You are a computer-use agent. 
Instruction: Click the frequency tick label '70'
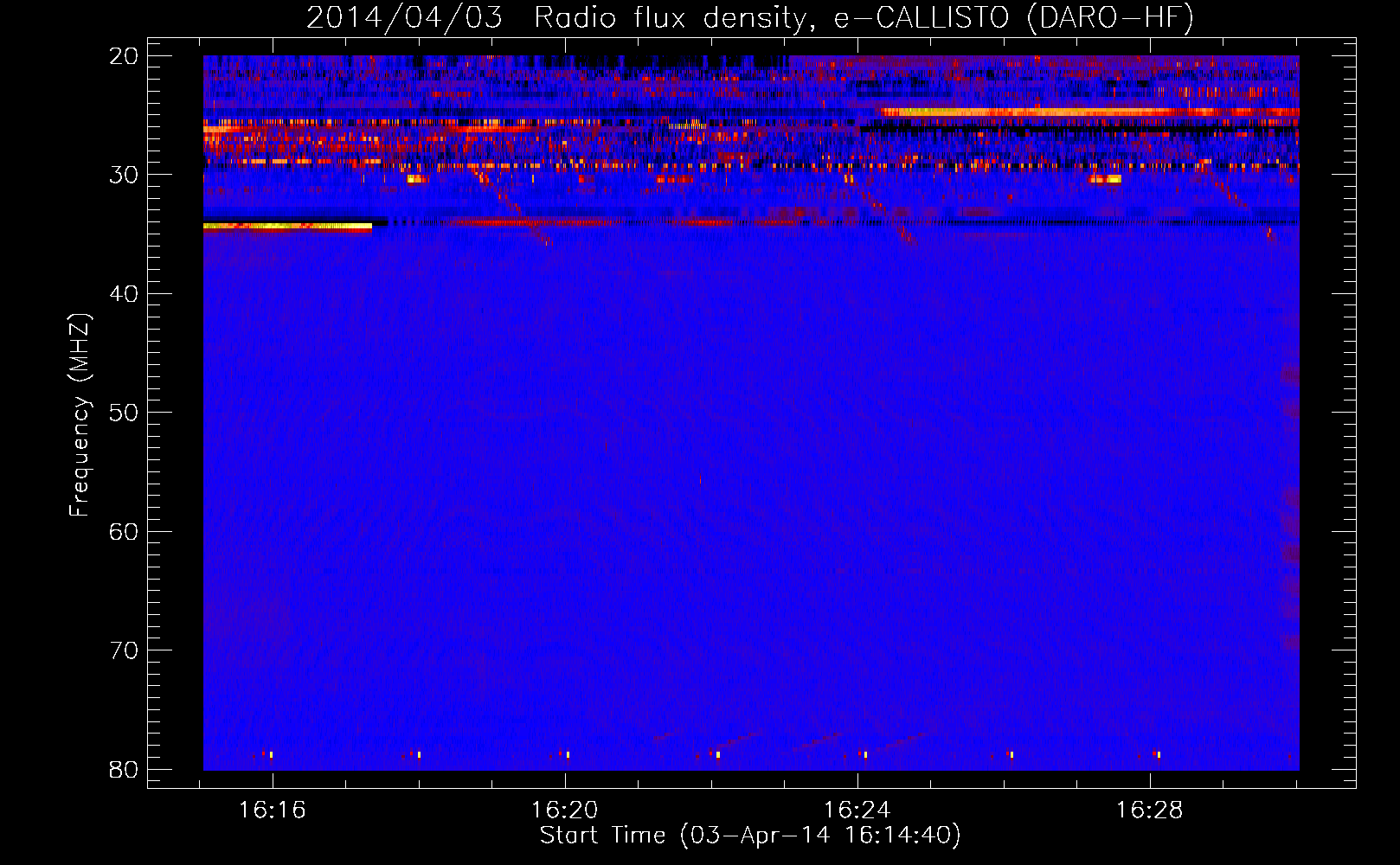[125, 650]
